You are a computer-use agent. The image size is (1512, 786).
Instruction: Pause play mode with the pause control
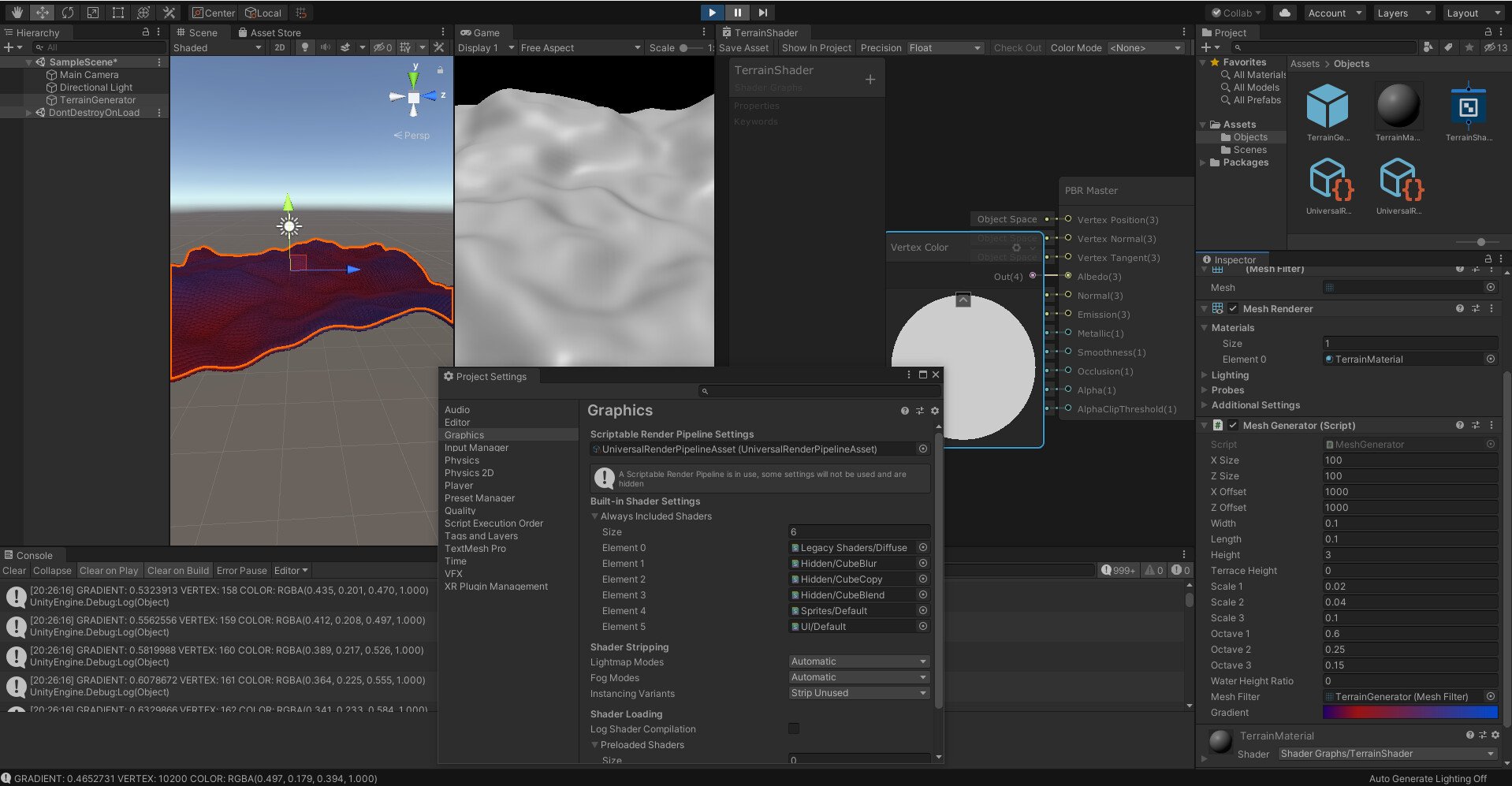736,13
